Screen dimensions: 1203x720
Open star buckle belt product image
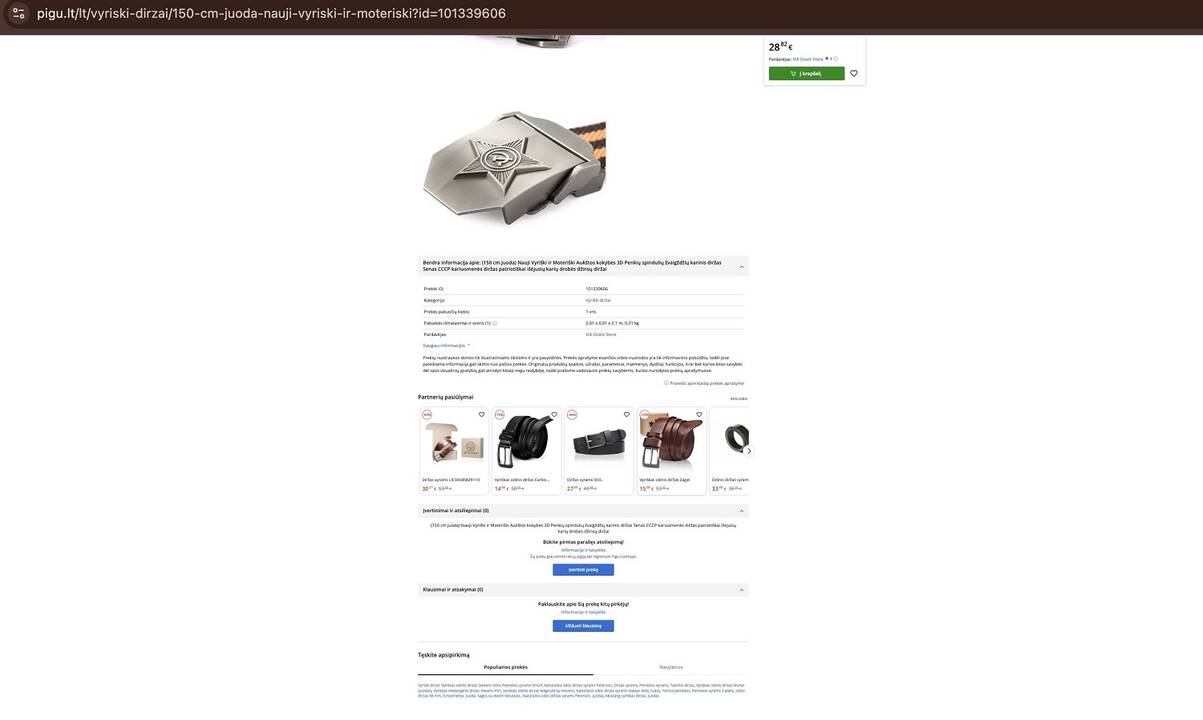coord(514,166)
